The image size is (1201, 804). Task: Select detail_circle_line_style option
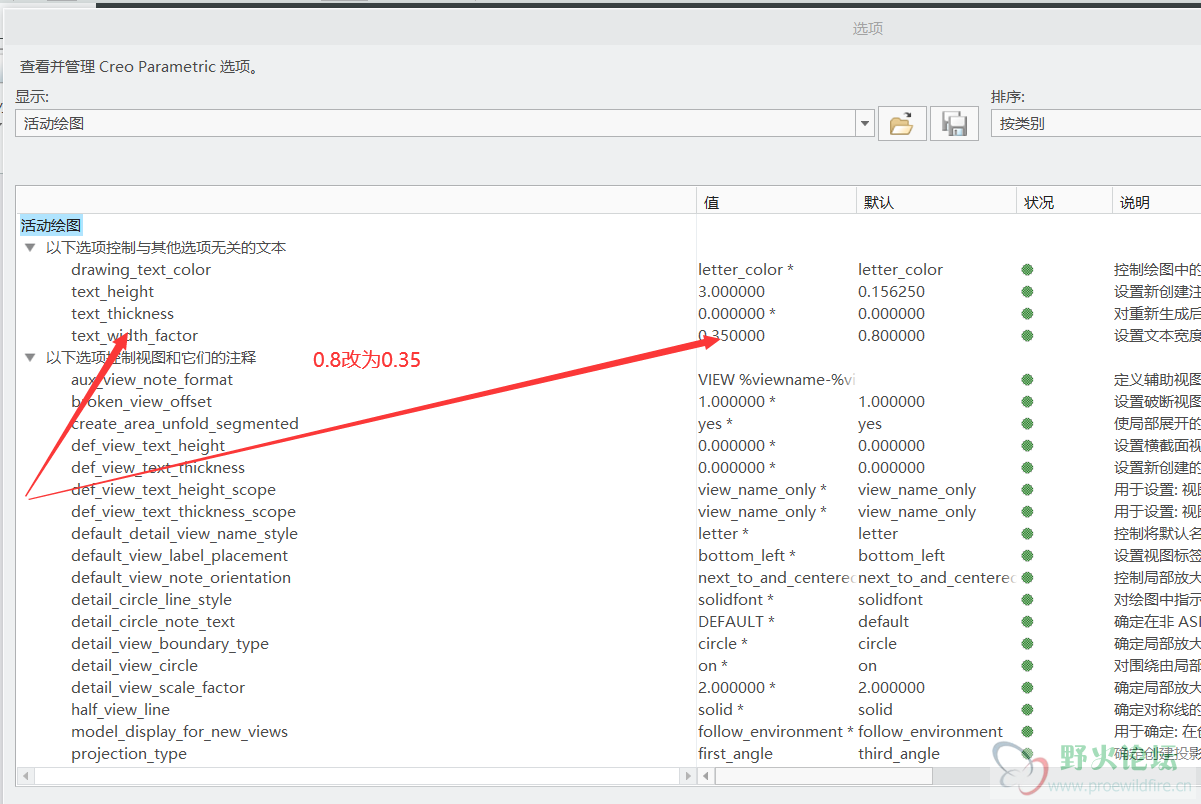tap(151, 600)
